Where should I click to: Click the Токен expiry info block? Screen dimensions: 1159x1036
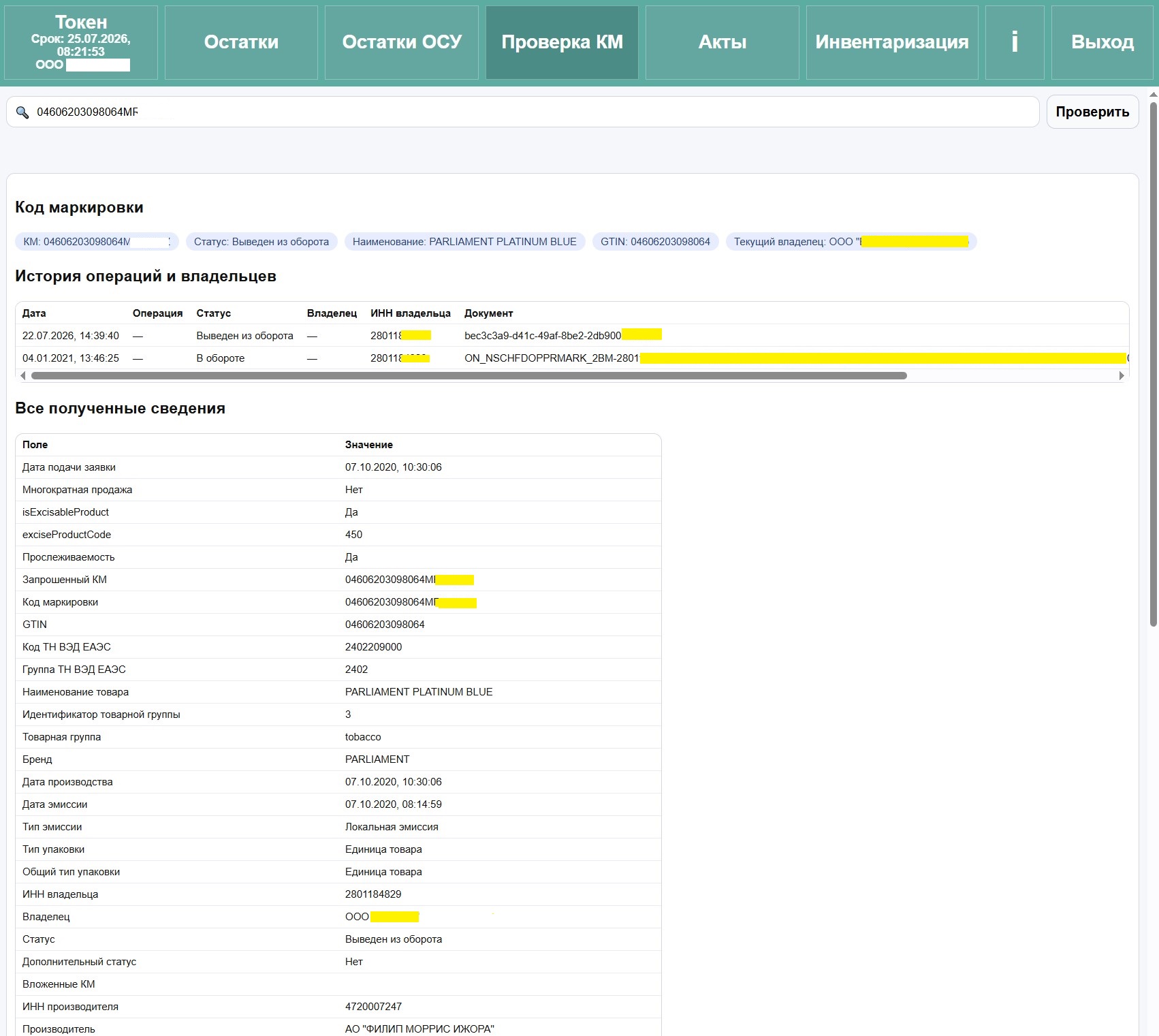(x=81, y=42)
